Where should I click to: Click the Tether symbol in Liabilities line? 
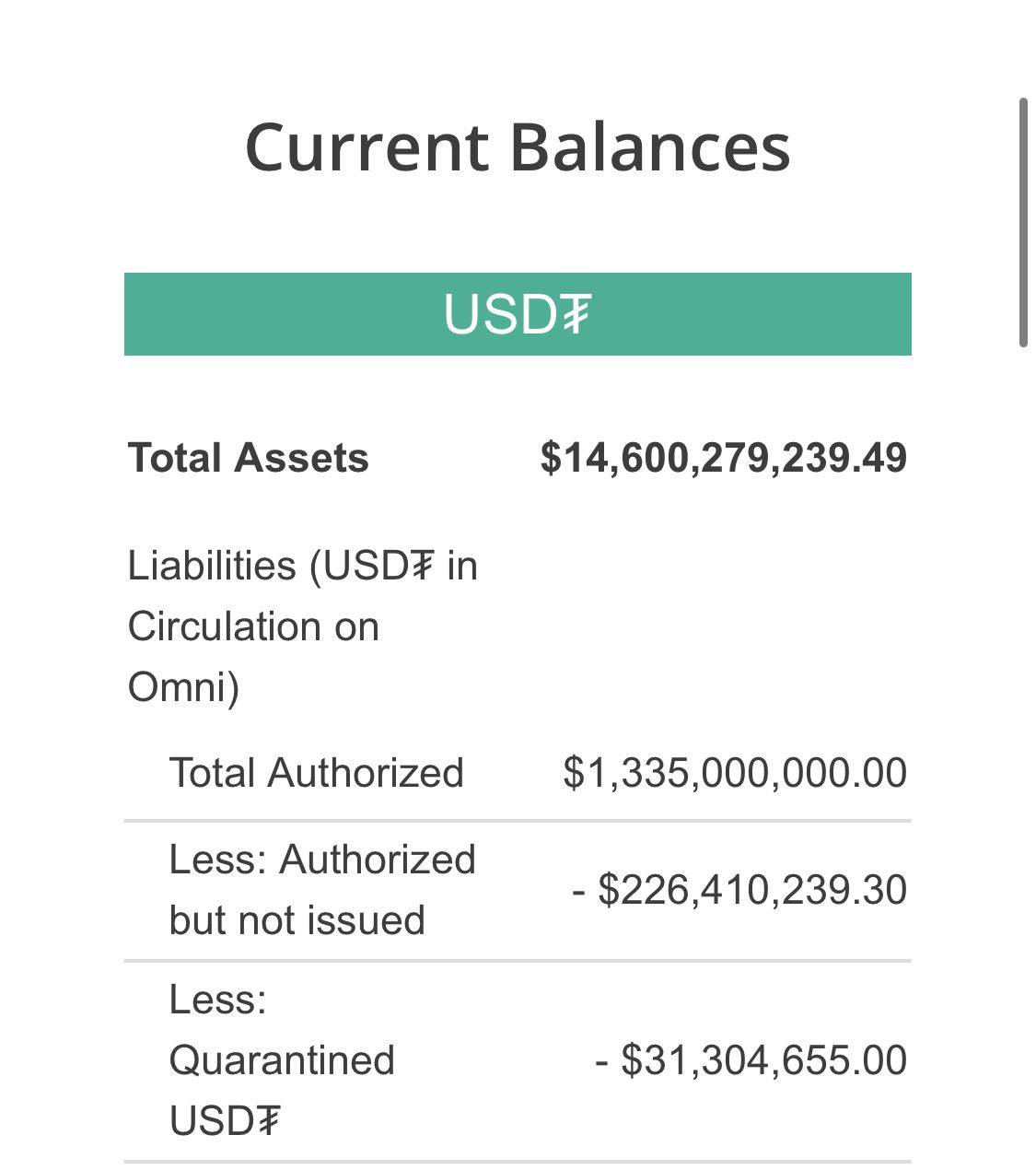pos(418,566)
